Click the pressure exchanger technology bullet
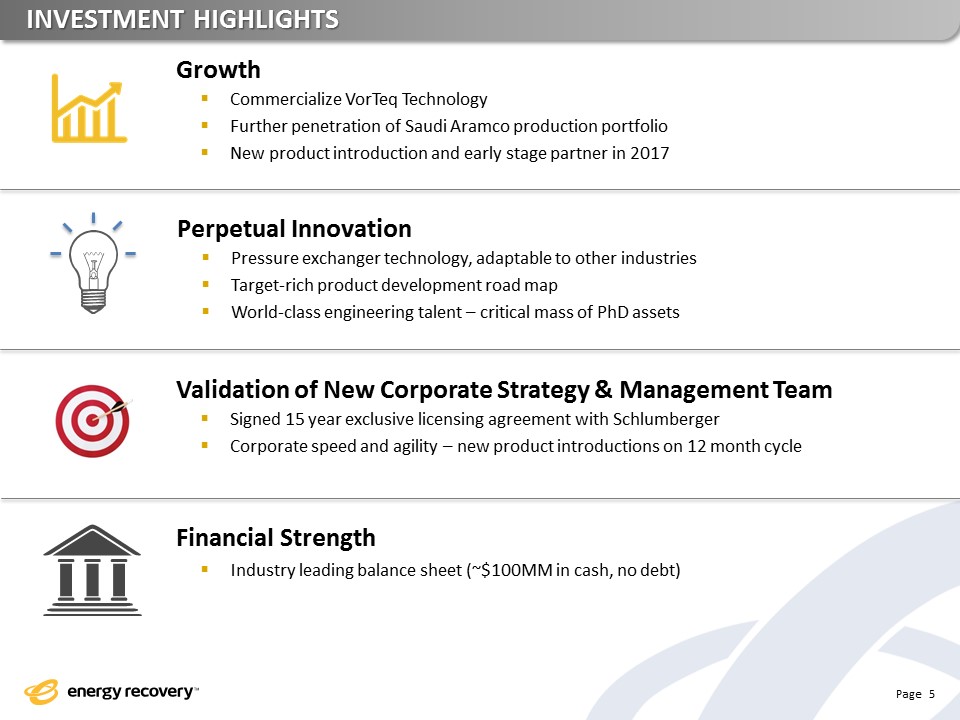 (x=463, y=258)
